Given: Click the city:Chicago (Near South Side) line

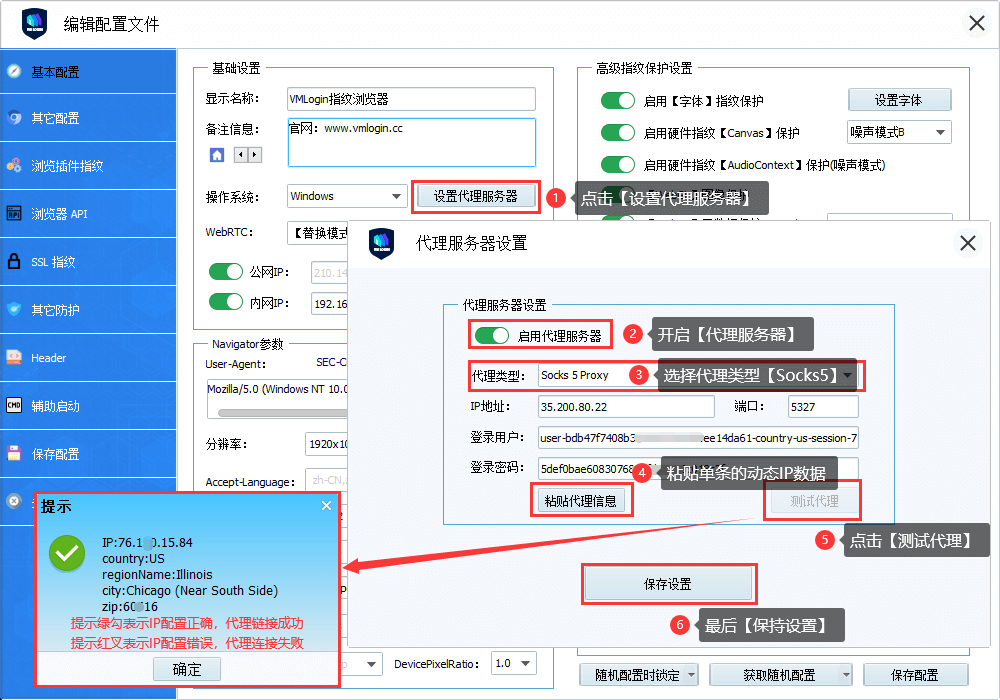Looking at the screenshot, I should pyautogui.click(x=190, y=590).
